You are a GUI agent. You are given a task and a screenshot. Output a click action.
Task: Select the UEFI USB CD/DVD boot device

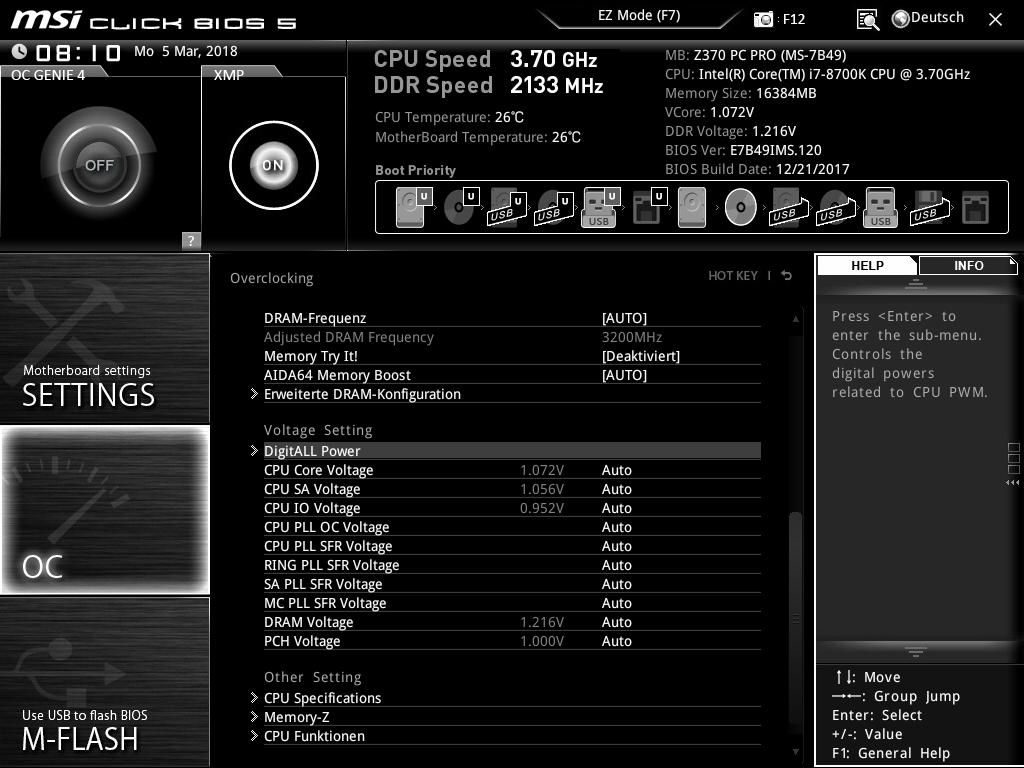(554, 208)
